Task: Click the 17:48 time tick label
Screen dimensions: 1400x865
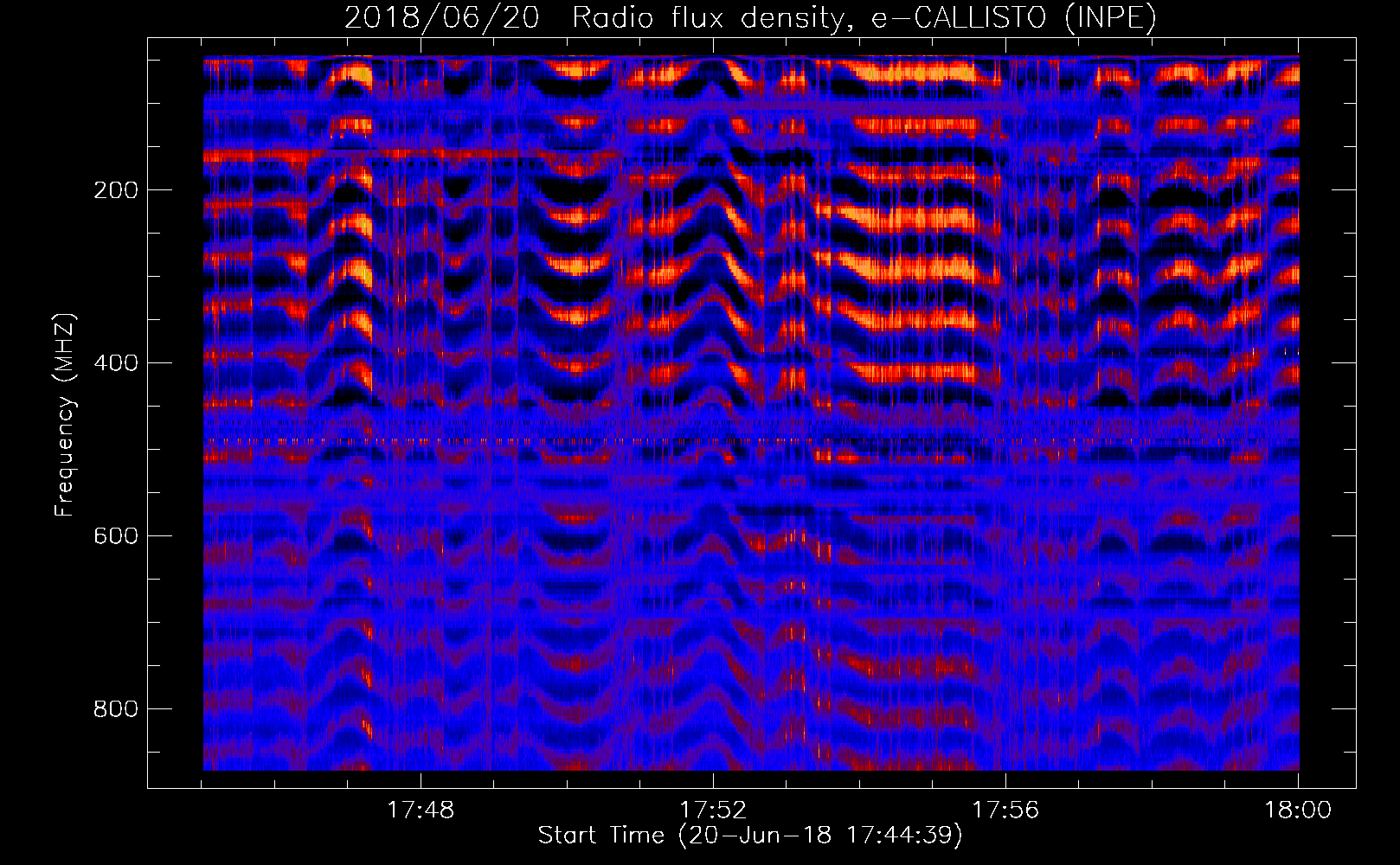Action: pos(421,811)
